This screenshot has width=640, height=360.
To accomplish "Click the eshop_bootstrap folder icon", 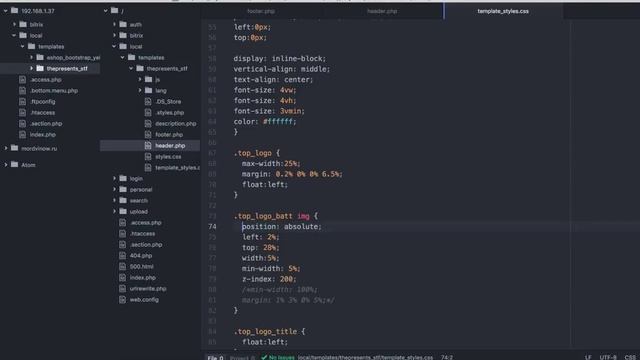I will click(x=40, y=58).
